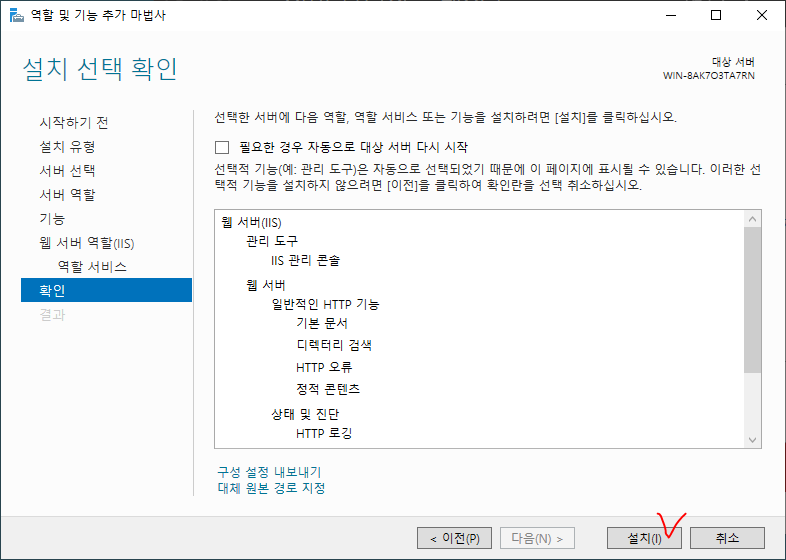Open the 역할 서비스 sub-step
This screenshot has width=786, height=560.
(92, 267)
